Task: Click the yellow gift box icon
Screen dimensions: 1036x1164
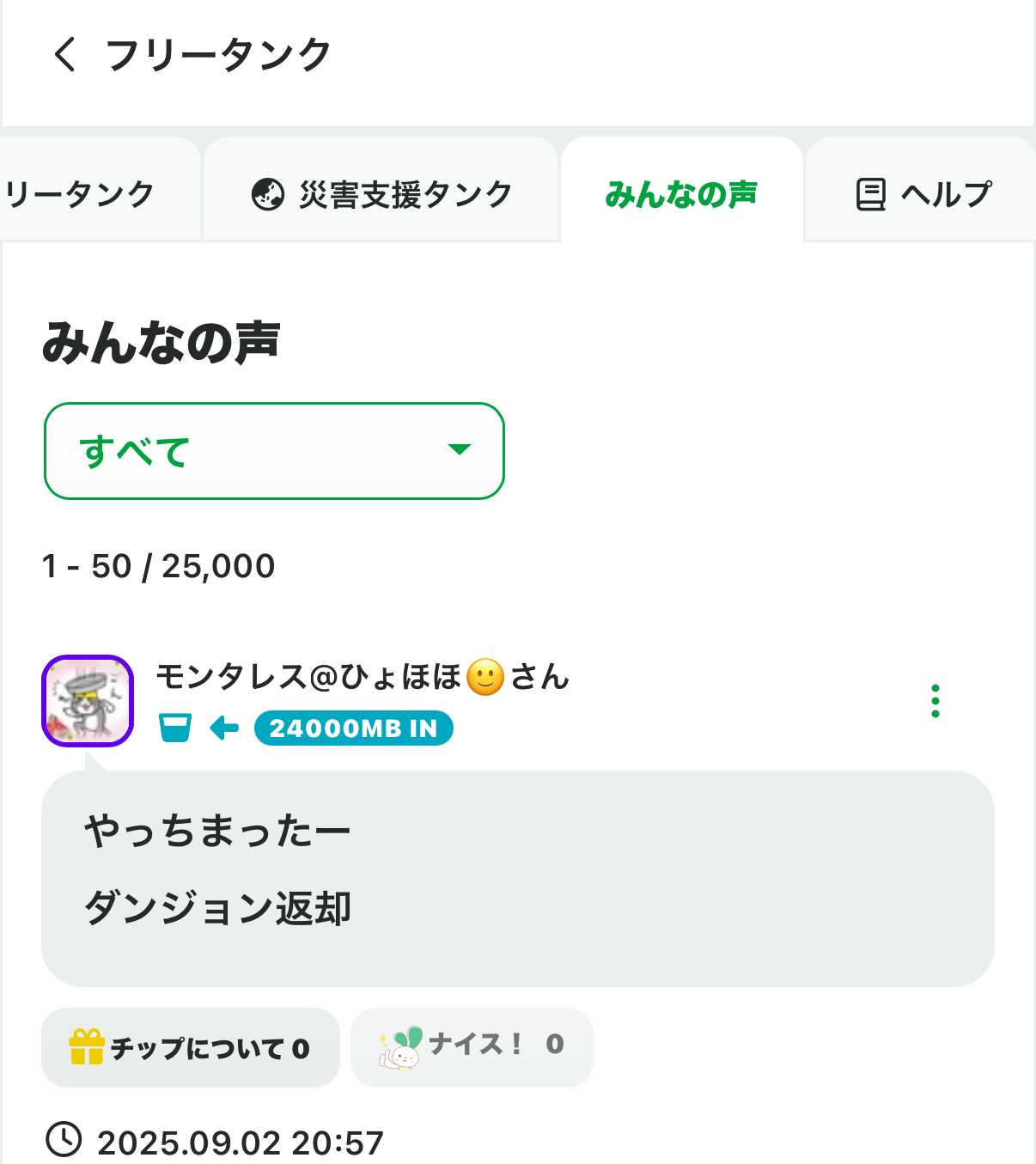Action: [86, 1047]
